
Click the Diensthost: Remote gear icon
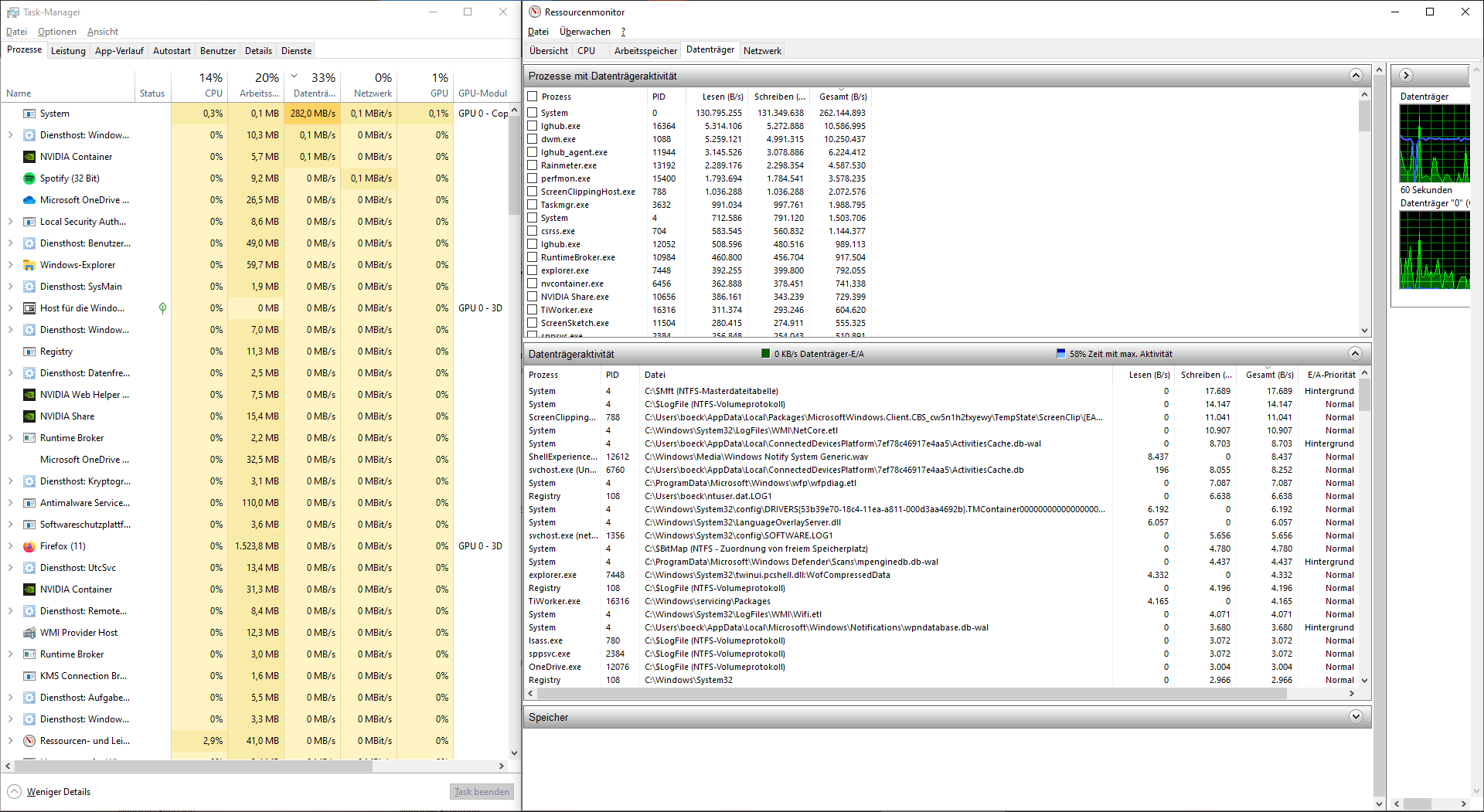pos(29,611)
